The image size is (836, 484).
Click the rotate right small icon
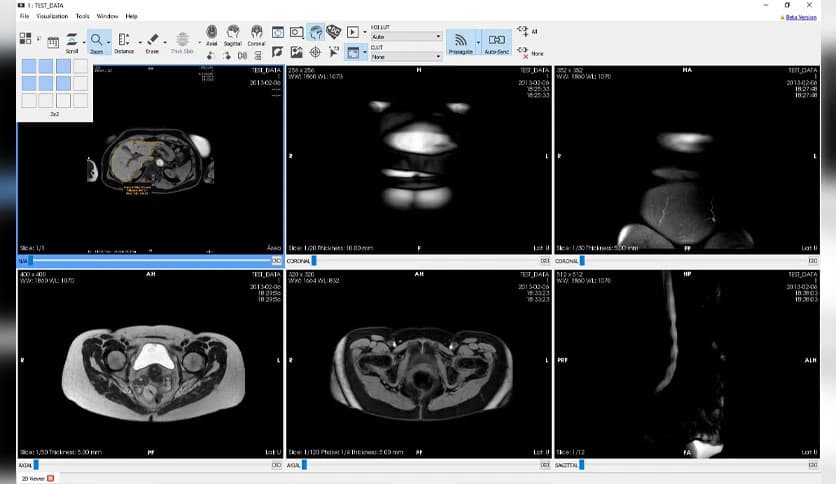(228, 55)
